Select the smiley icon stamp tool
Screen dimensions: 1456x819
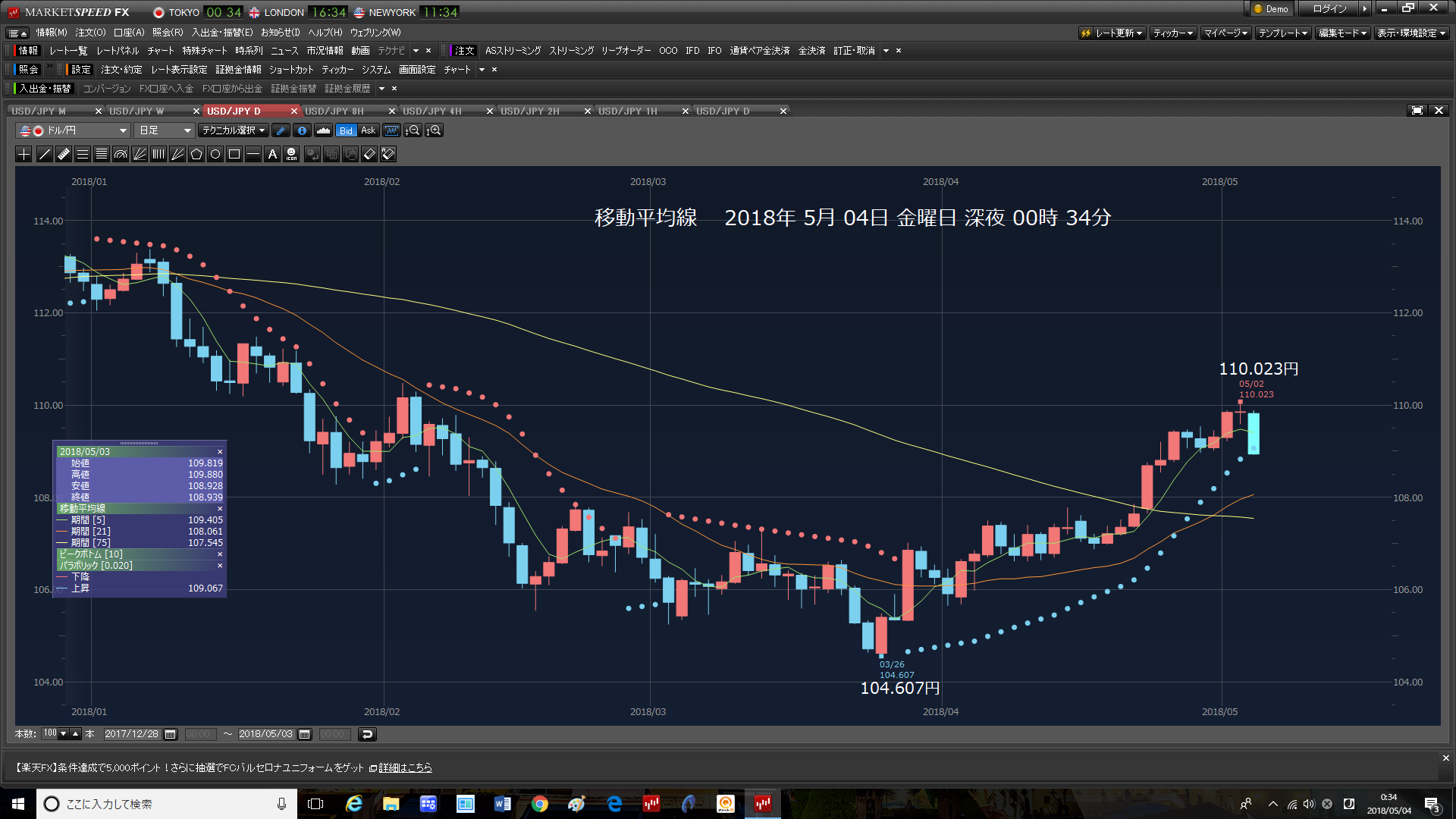pos(291,155)
